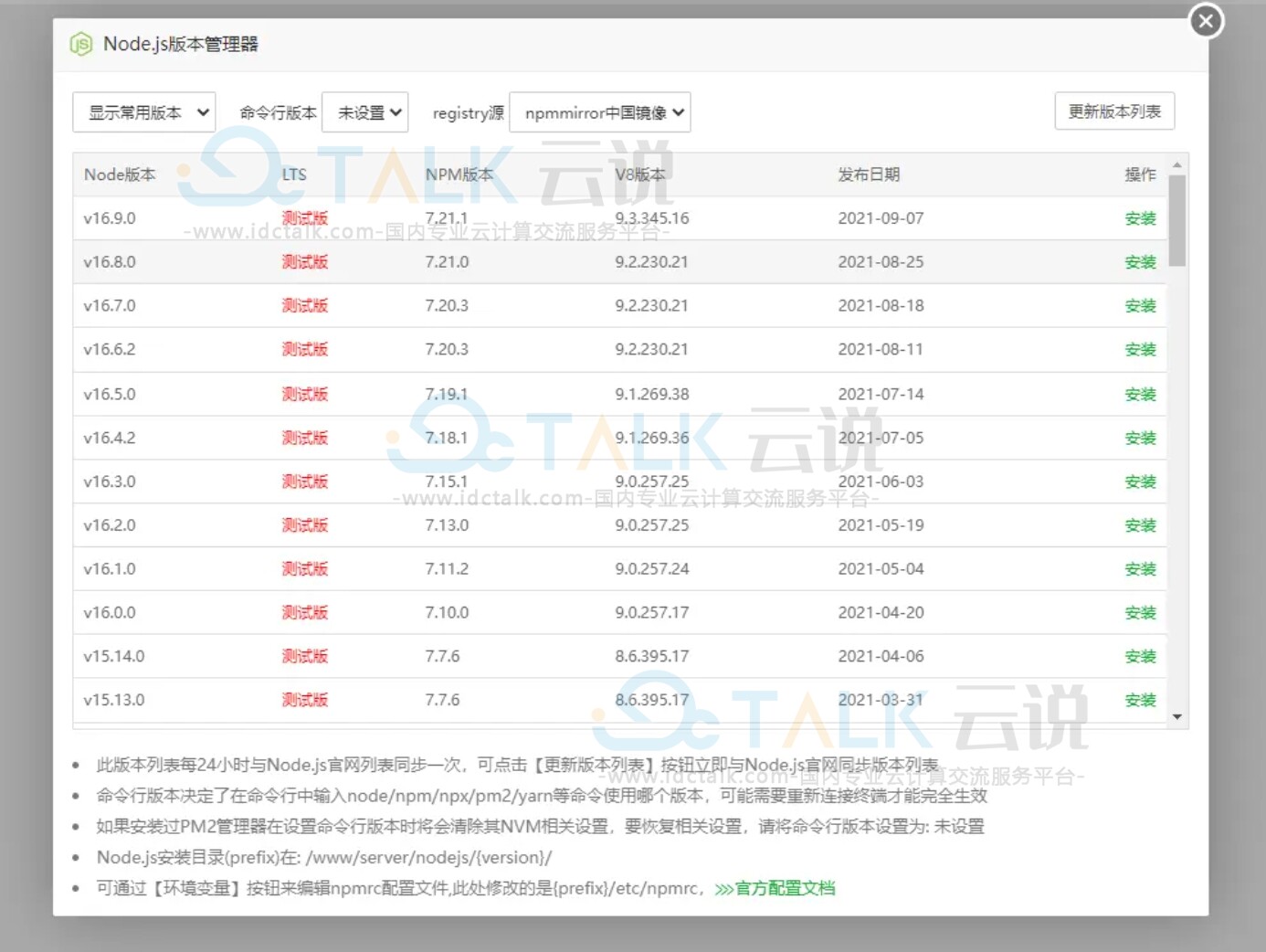This screenshot has width=1266, height=952.
Task: Select the v16.6.2 version cell
Action: 110,350
